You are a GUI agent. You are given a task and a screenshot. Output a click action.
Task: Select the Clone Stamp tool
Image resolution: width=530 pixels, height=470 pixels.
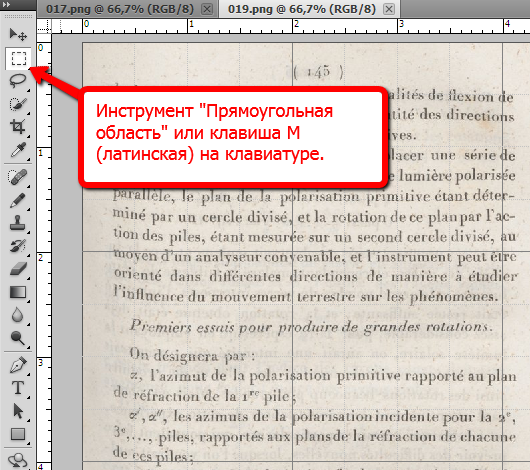18,223
